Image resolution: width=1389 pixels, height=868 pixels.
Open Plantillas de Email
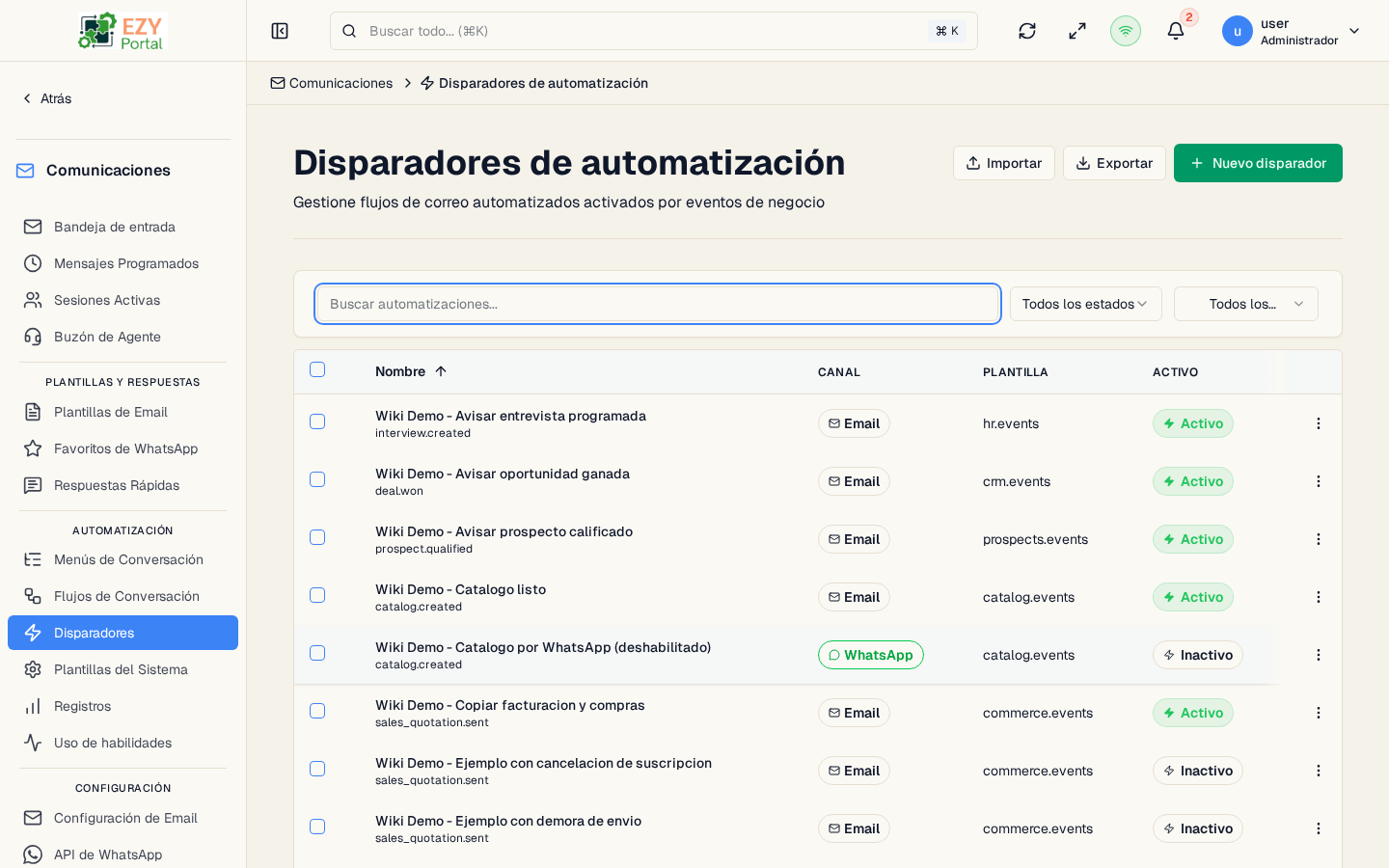[123, 412]
